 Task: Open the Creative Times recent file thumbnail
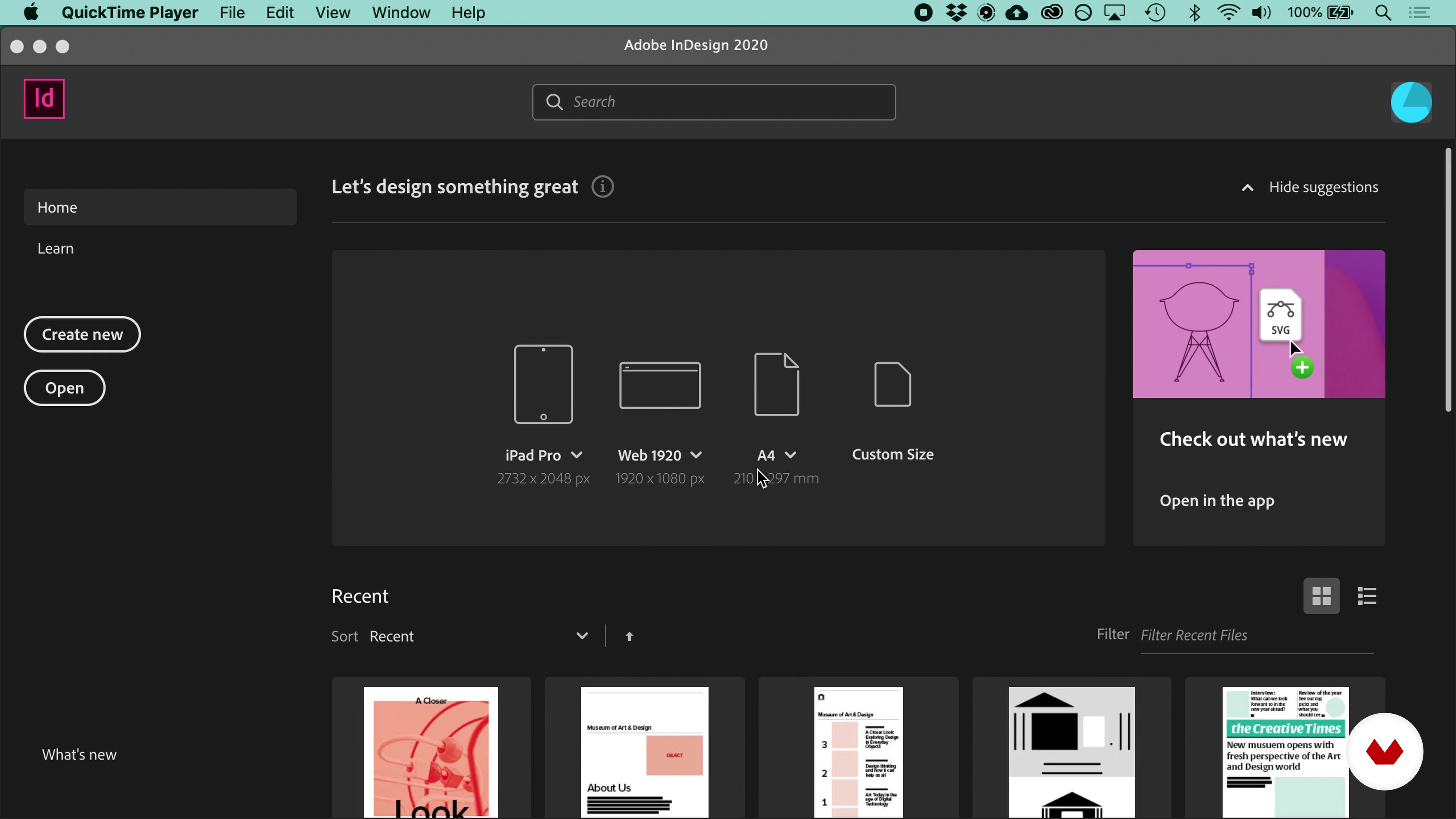click(x=1285, y=752)
